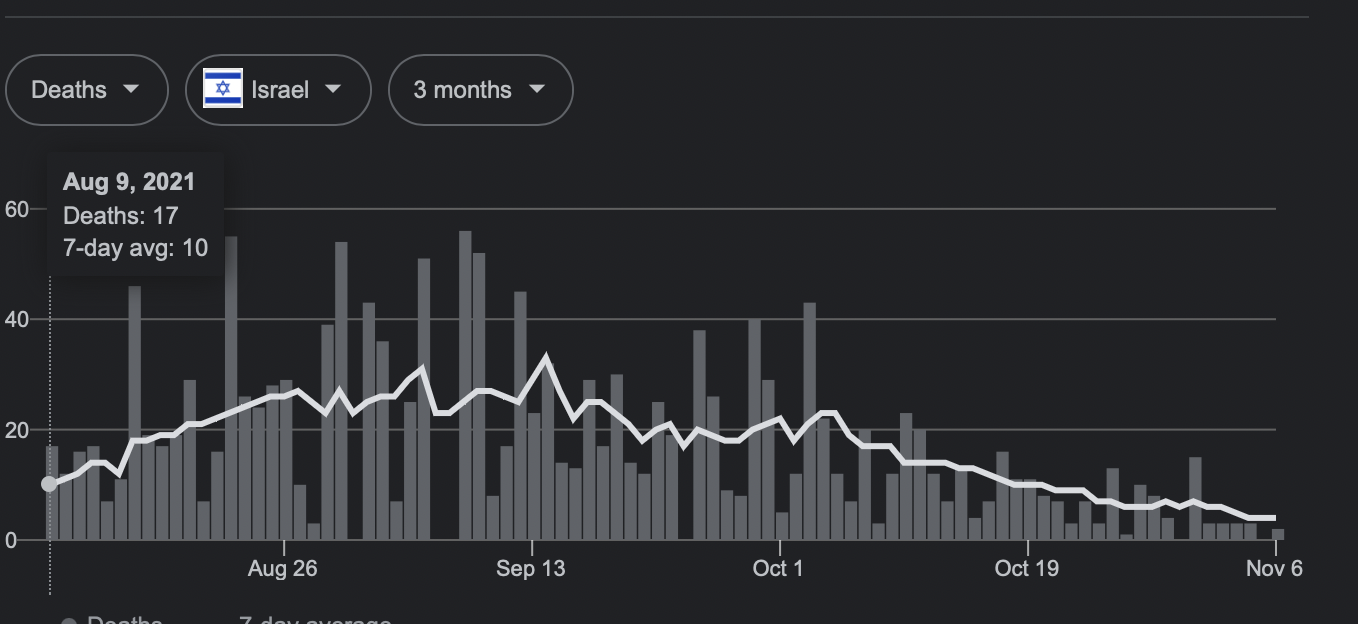Click the Oct 19 axis label
The width and height of the screenshot is (1358, 624).
tap(1026, 569)
